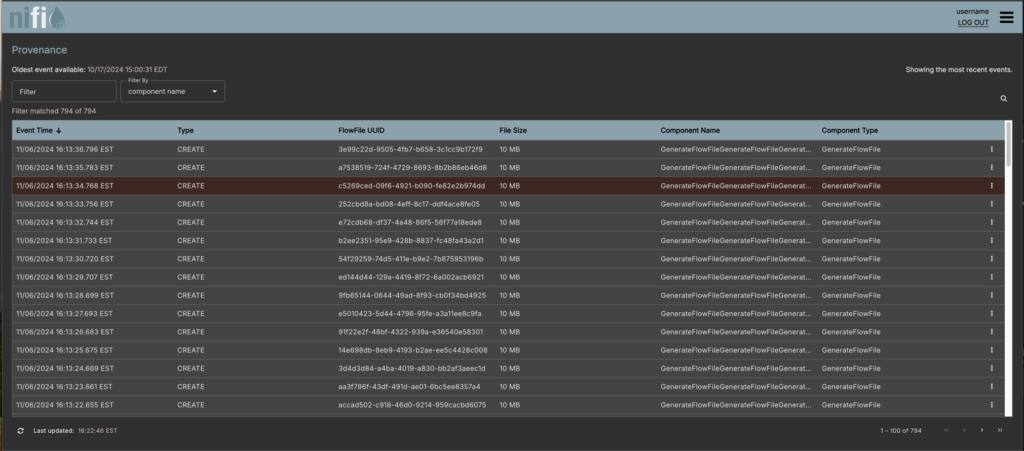Click Filter matched 794 of 794 text
This screenshot has height=451, width=1024.
(x=54, y=112)
